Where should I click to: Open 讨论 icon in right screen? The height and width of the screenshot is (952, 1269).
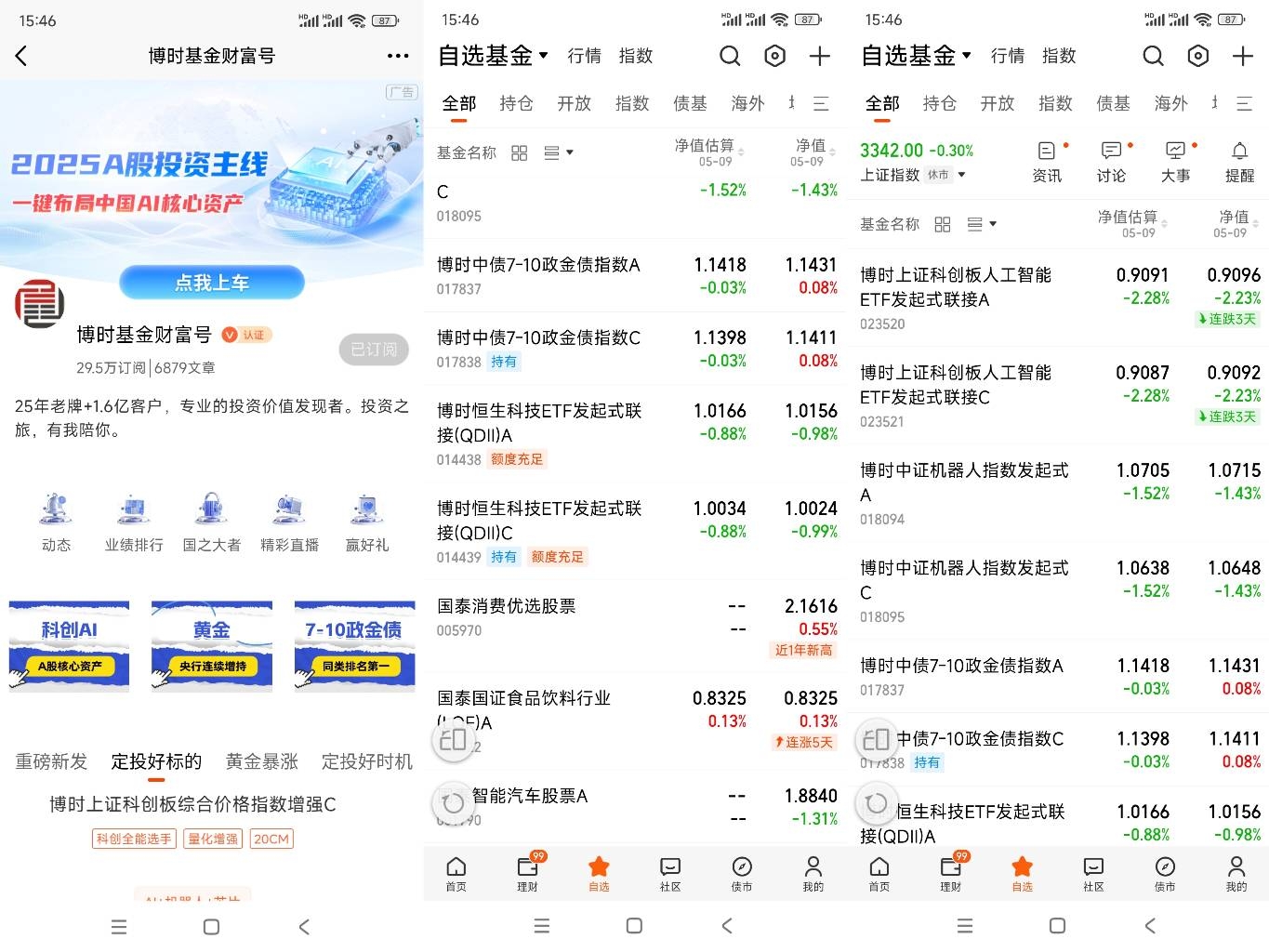pos(1111,162)
